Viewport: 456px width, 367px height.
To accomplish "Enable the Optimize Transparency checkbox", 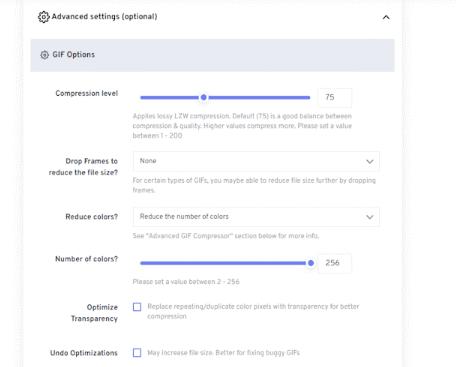I will pyautogui.click(x=137, y=307).
